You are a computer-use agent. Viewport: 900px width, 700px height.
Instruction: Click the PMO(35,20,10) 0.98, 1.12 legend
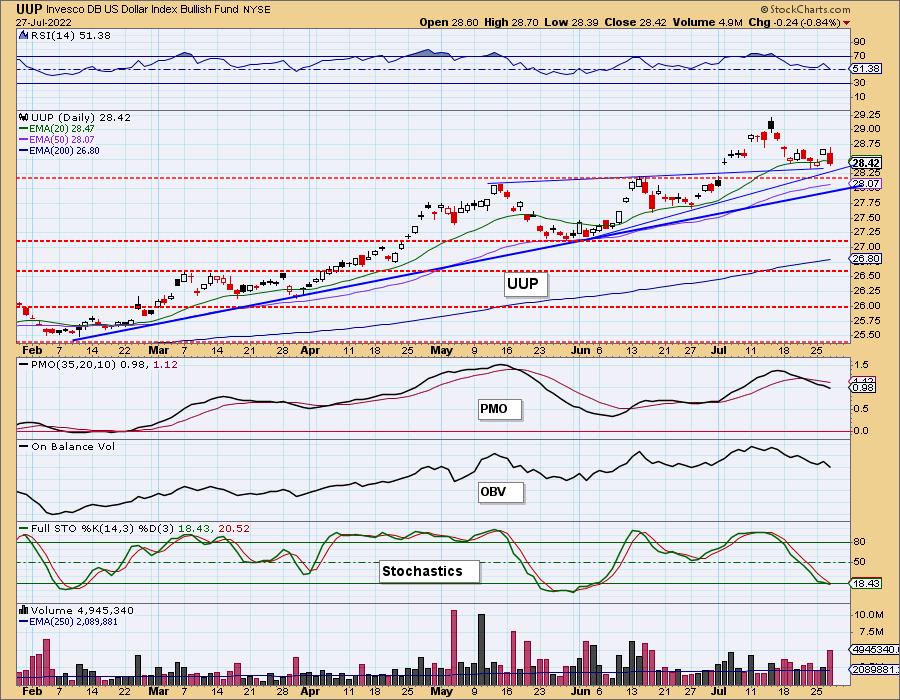[104, 364]
